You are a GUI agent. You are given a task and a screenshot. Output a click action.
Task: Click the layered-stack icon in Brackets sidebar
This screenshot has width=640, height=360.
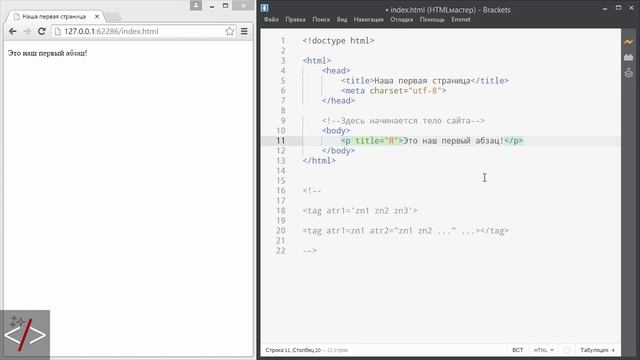[x=629, y=73]
